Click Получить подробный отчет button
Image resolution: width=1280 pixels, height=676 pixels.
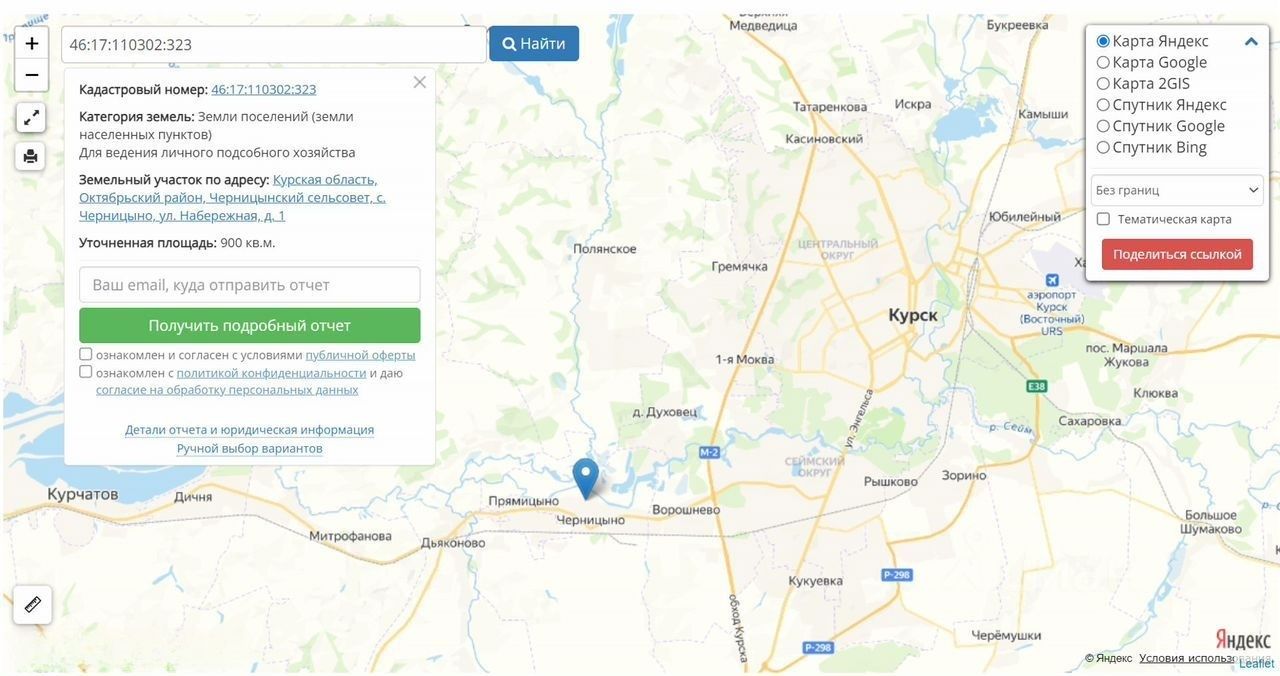(x=250, y=325)
